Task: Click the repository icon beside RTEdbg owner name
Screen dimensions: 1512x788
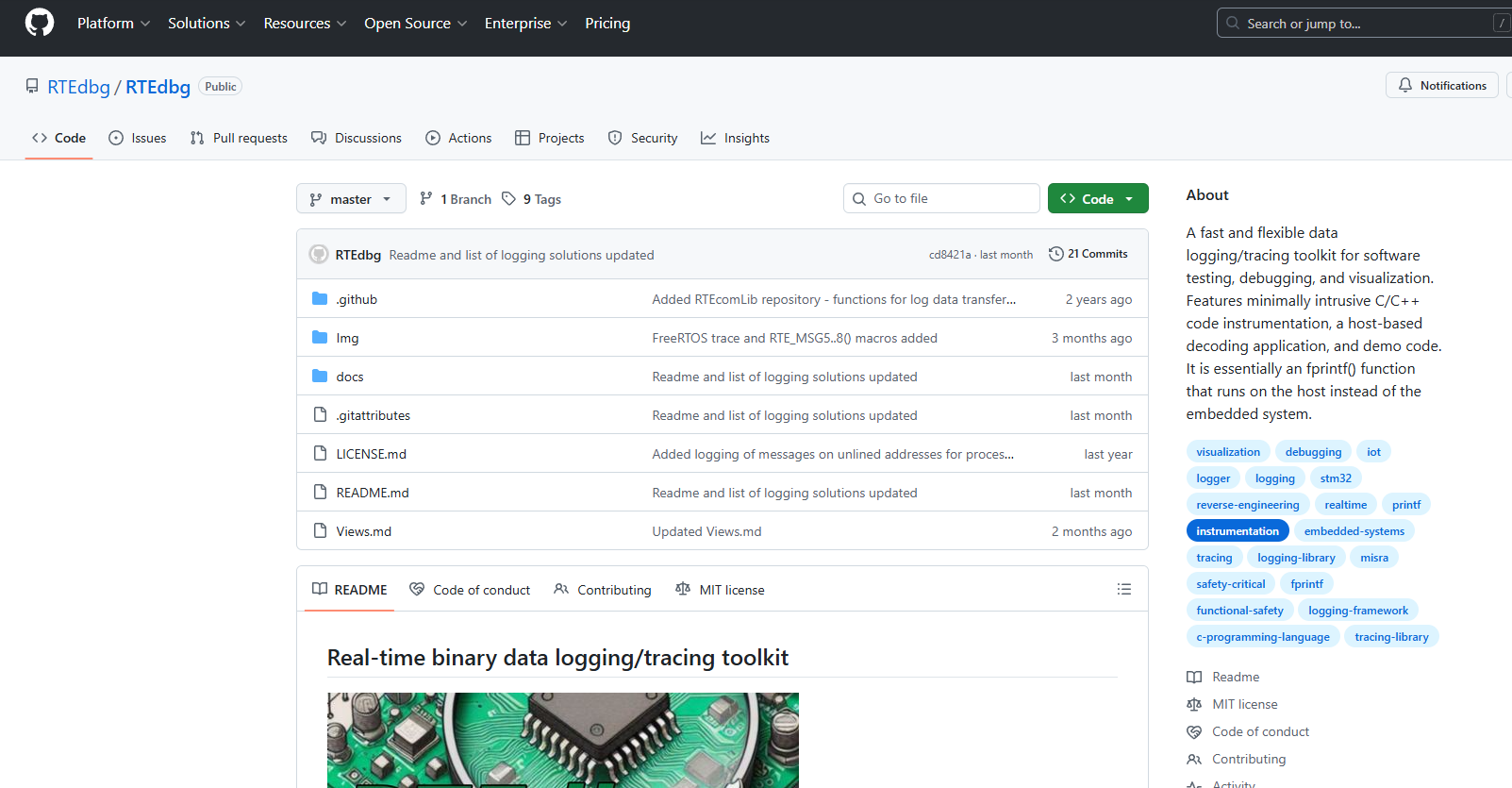Action: (x=32, y=86)
